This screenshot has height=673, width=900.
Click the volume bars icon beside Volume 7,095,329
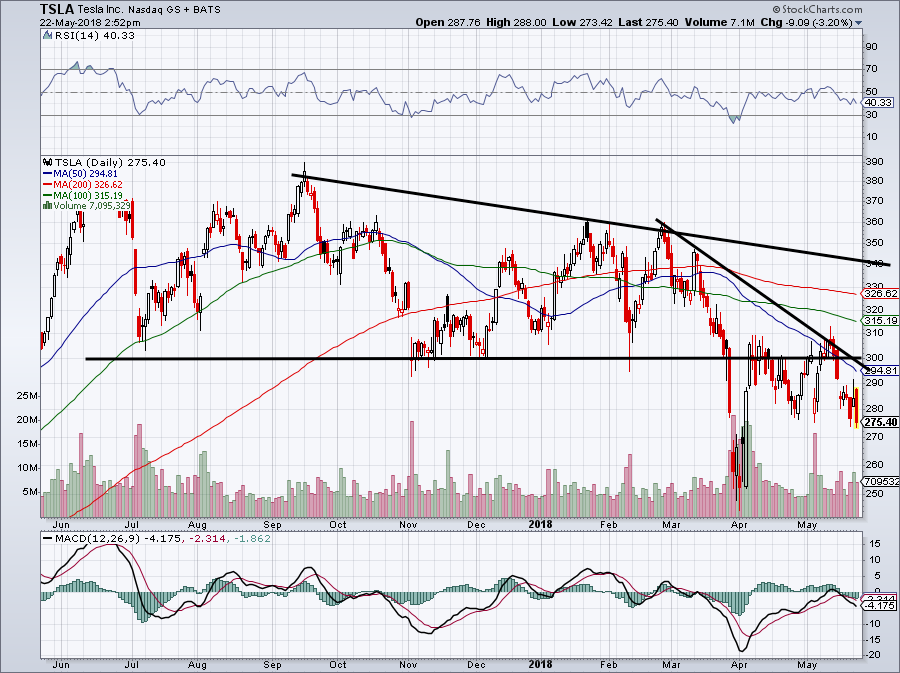pos(48,205)
